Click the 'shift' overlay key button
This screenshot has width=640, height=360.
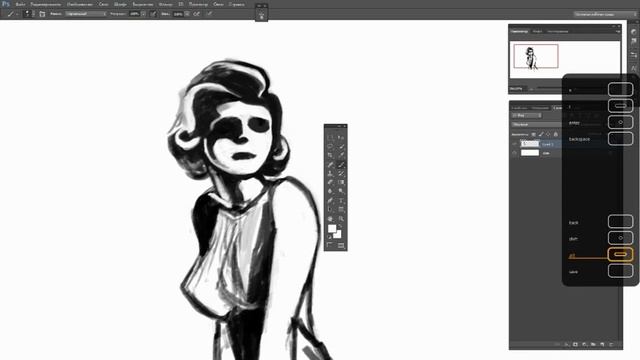[x=620, y=238]
